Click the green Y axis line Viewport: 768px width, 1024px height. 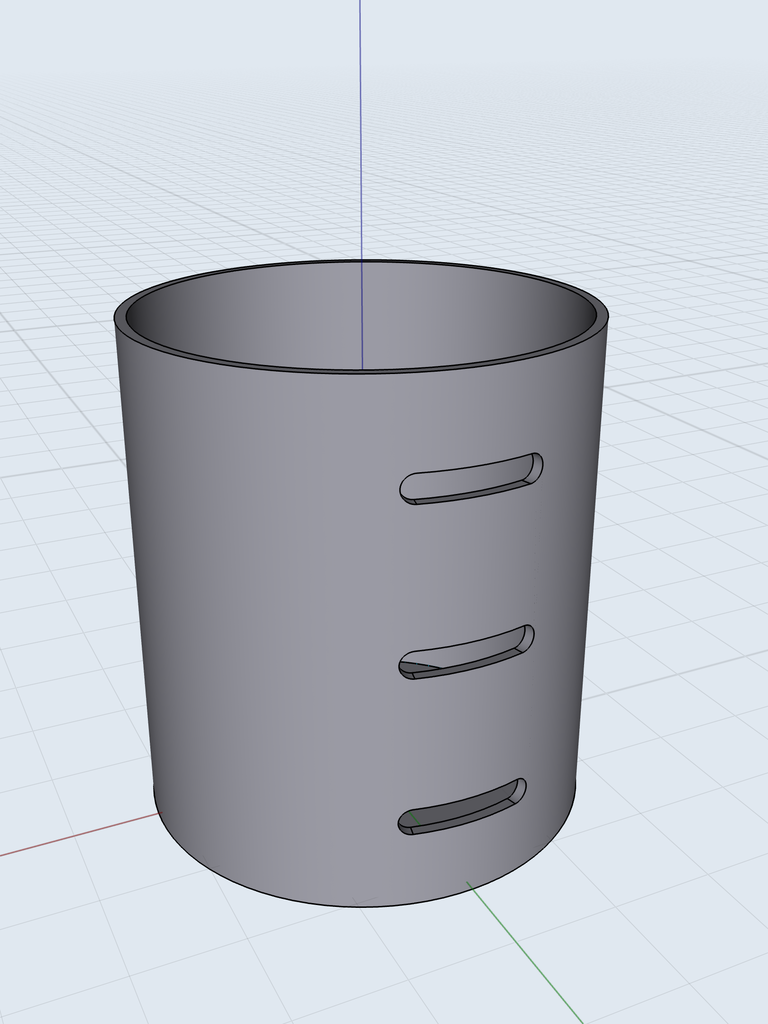pos(524,952)
